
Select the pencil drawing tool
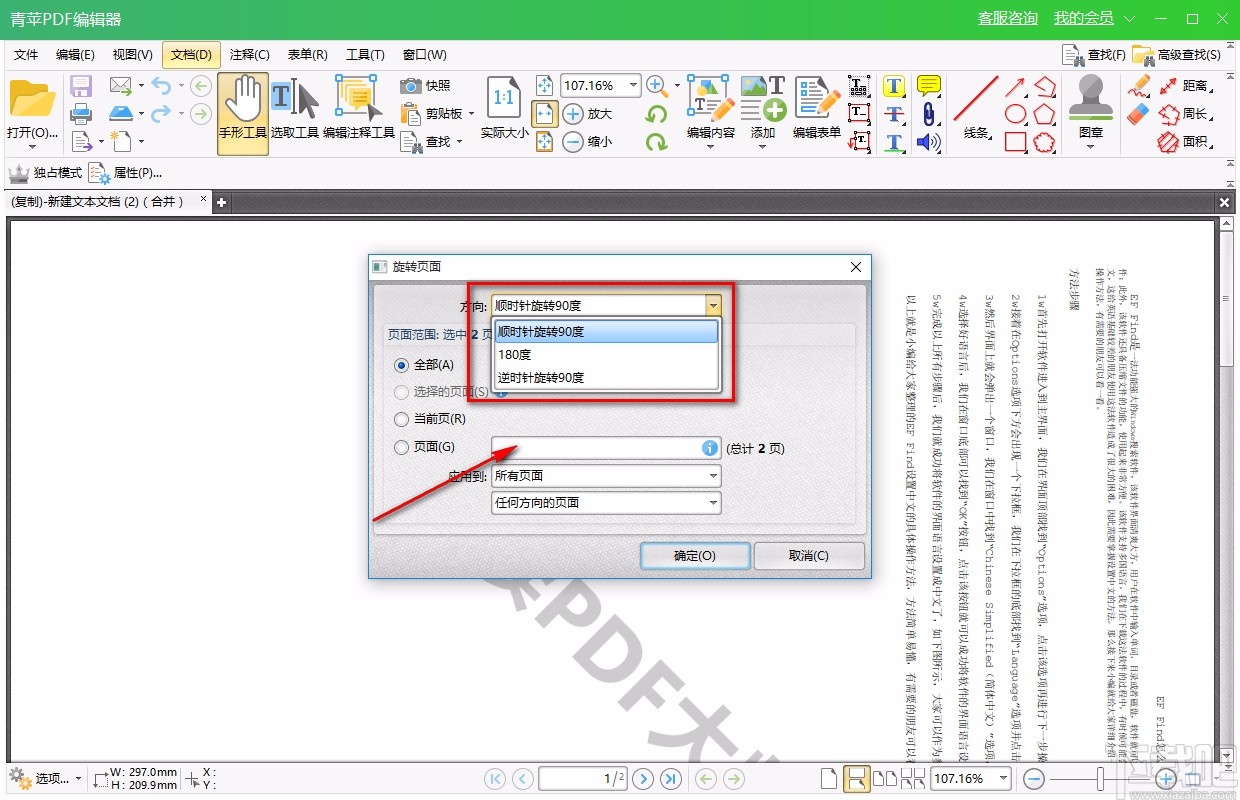tap(1139, 86)
